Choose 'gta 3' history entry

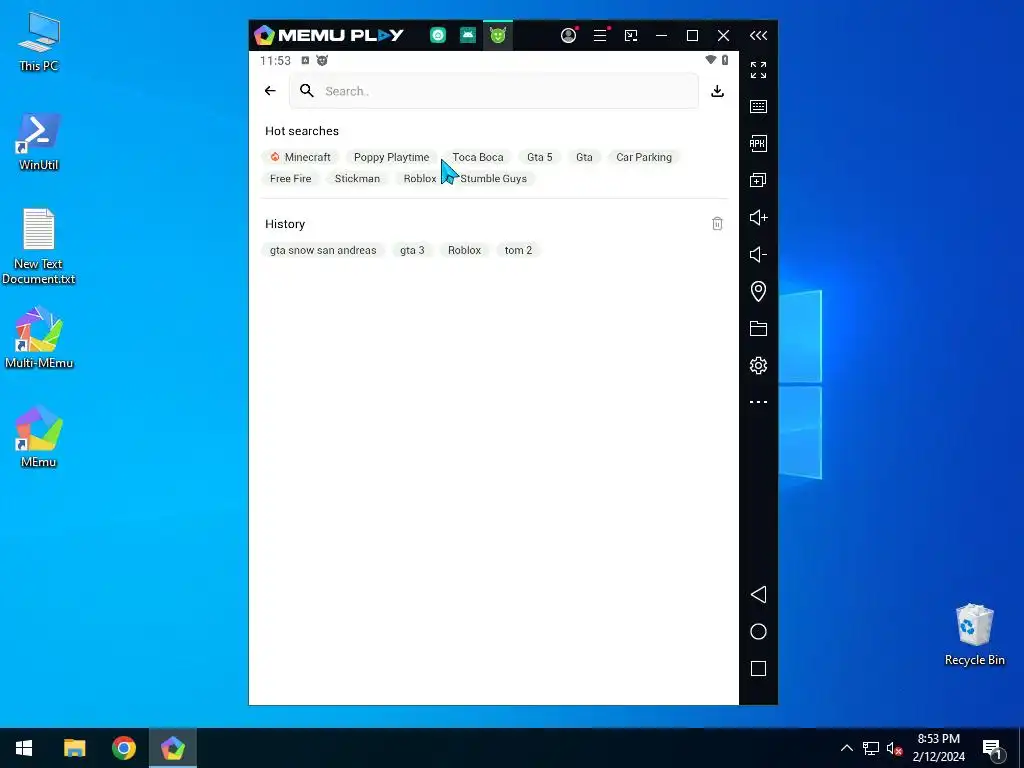tap(412, 250)
